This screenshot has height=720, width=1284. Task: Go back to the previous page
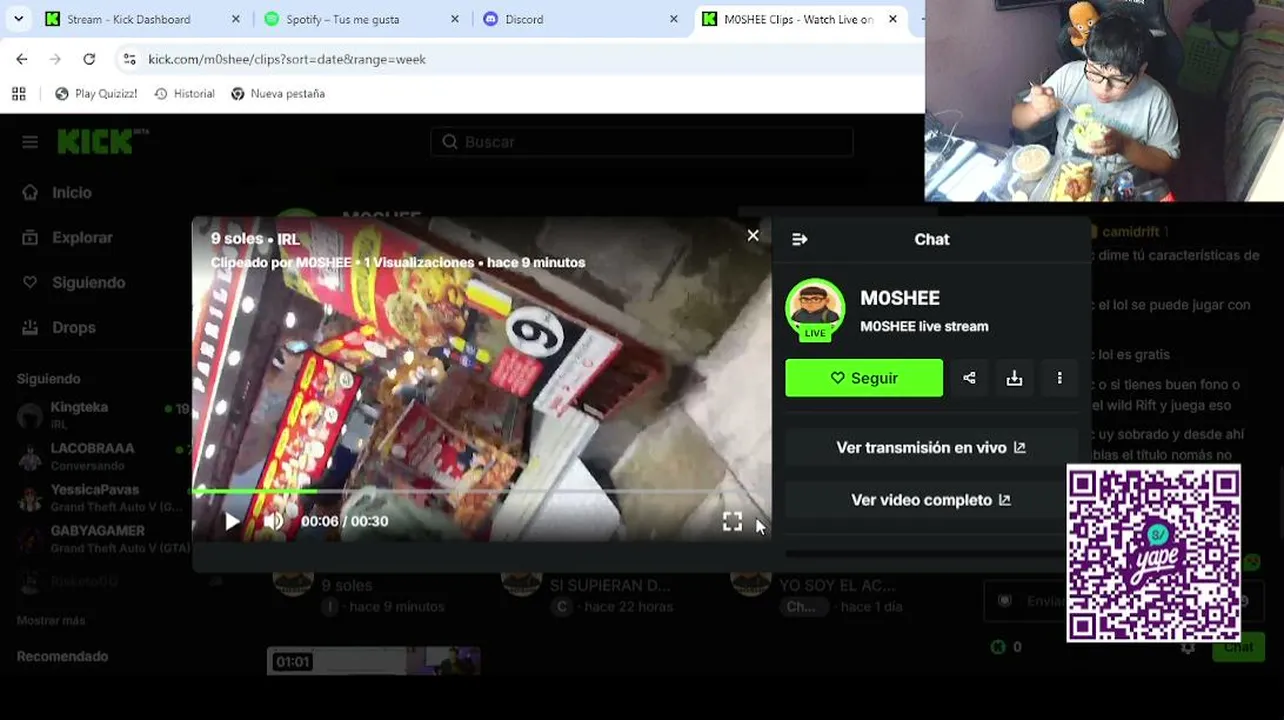[22, 59]
